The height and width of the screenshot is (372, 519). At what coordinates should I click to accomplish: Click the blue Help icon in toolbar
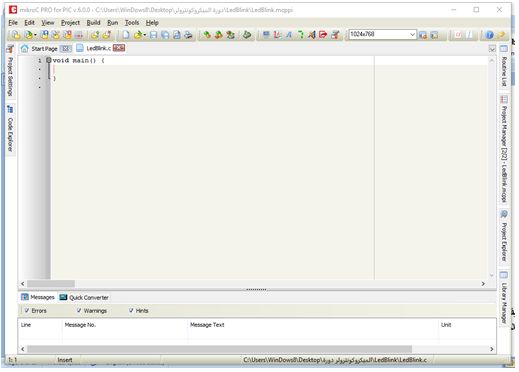coord(489,35)
